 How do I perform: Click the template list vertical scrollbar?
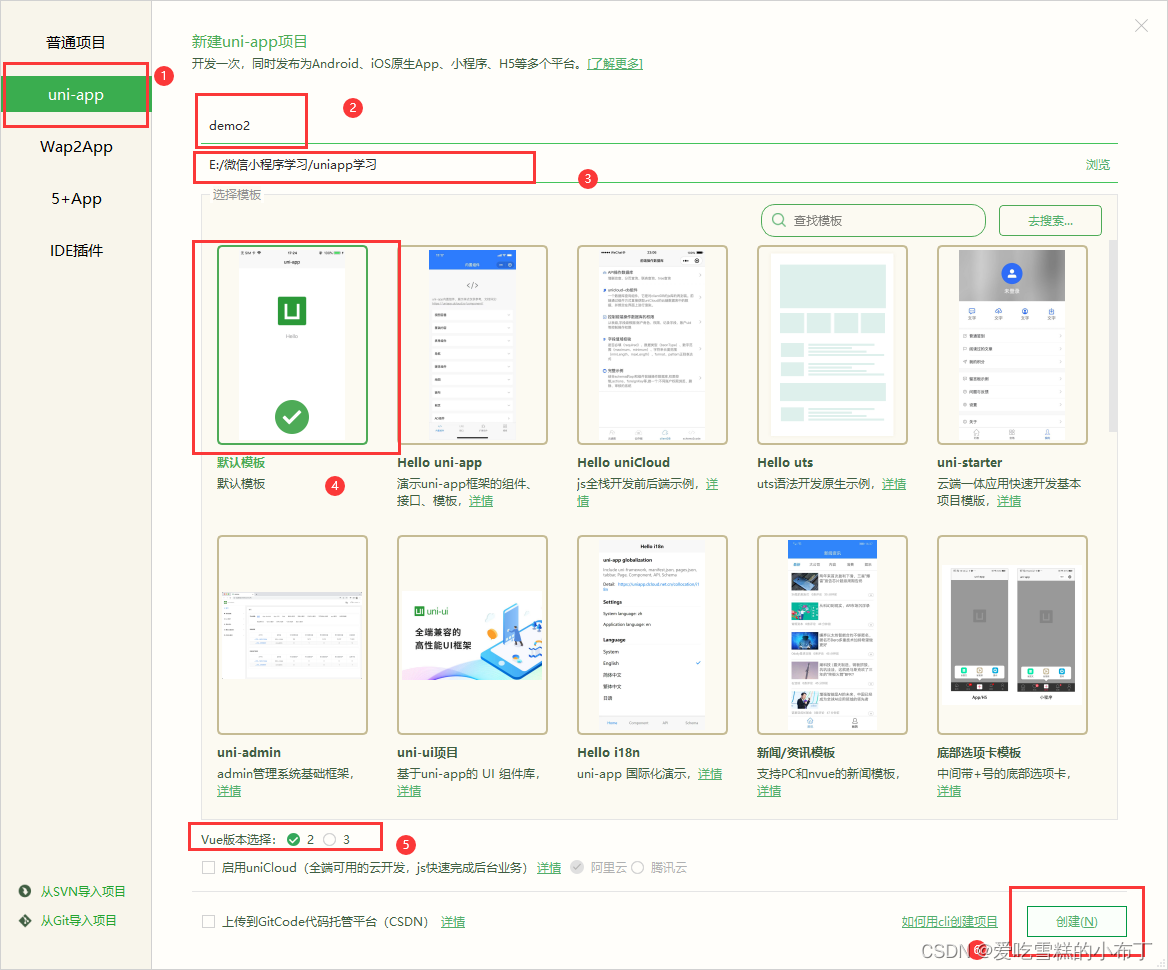[x=1113, y=336]
